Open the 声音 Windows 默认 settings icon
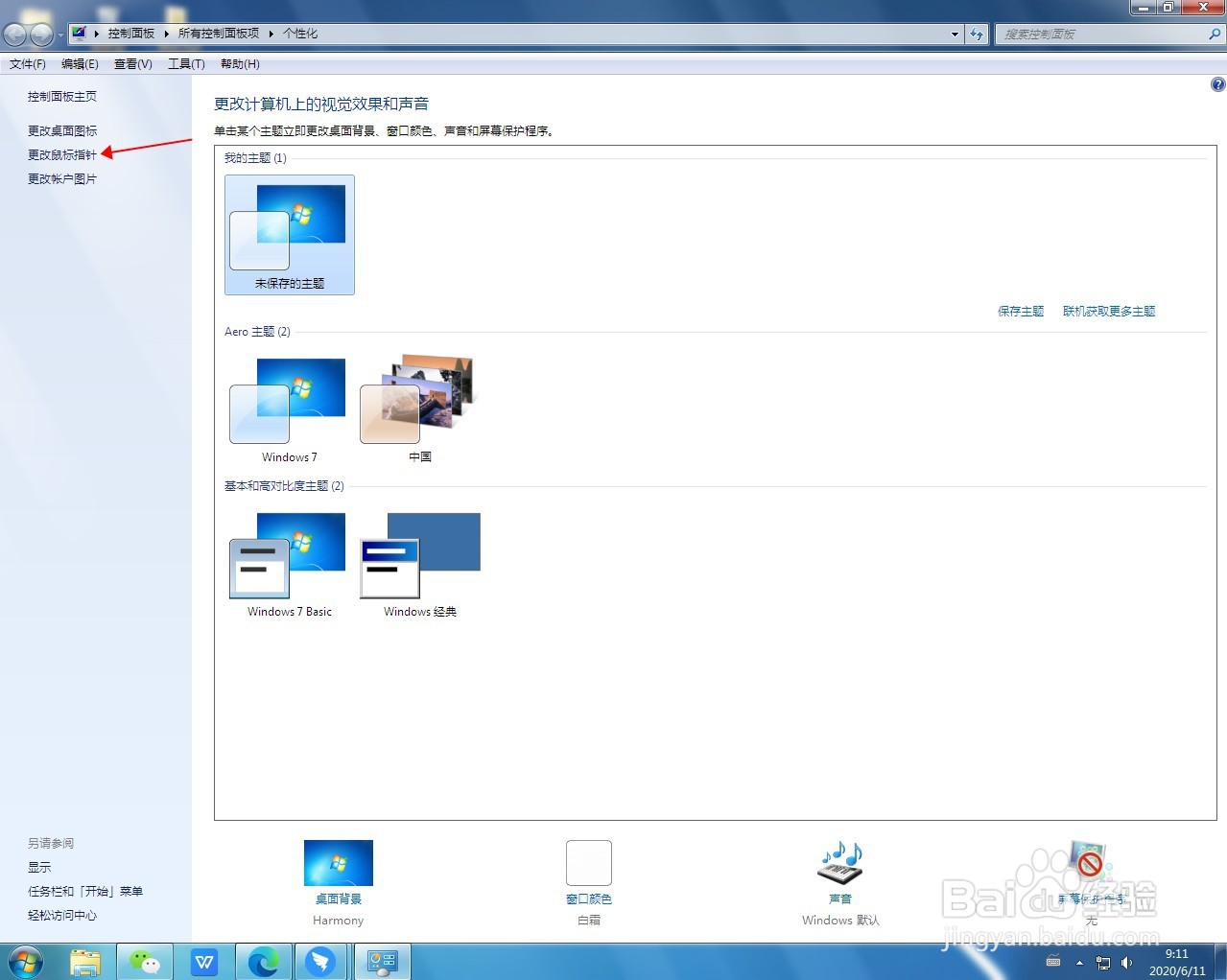 (838, 863)
